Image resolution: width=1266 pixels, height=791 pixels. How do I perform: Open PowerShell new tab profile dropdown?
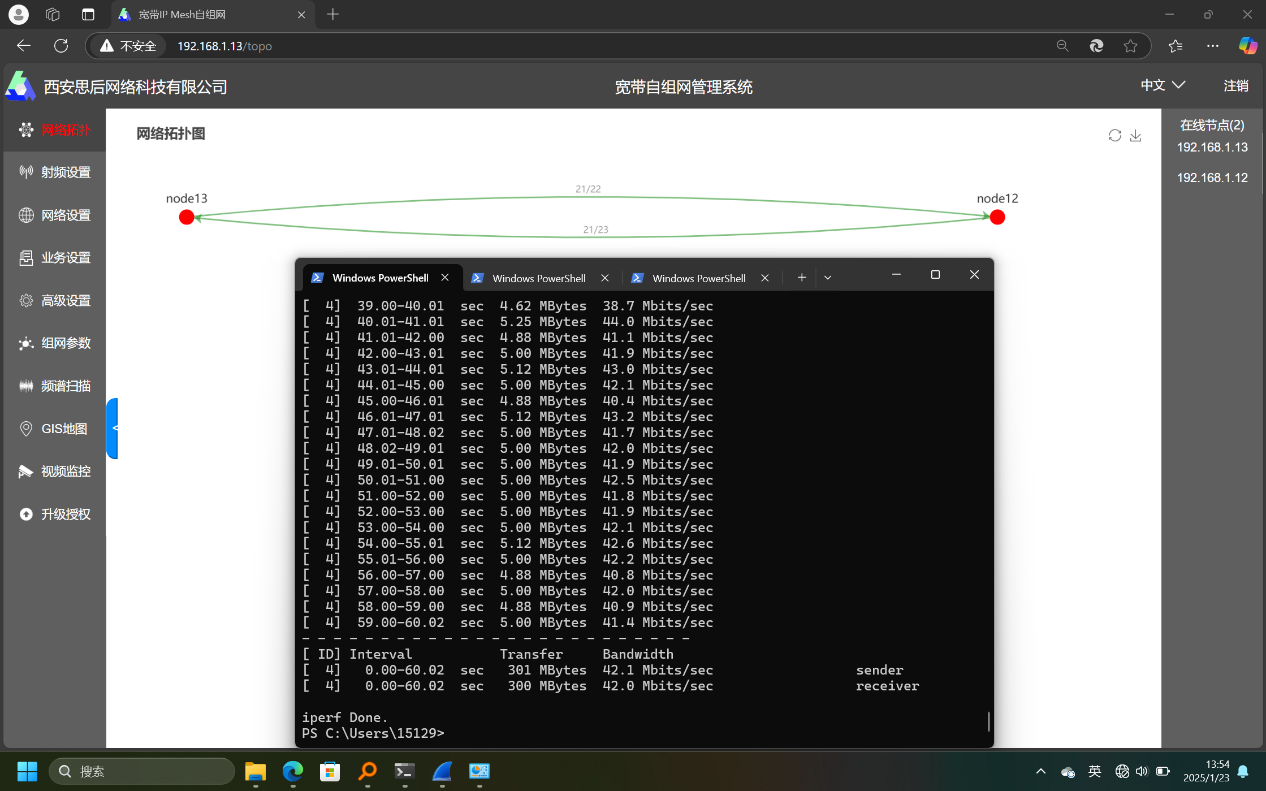pos(827,278)
